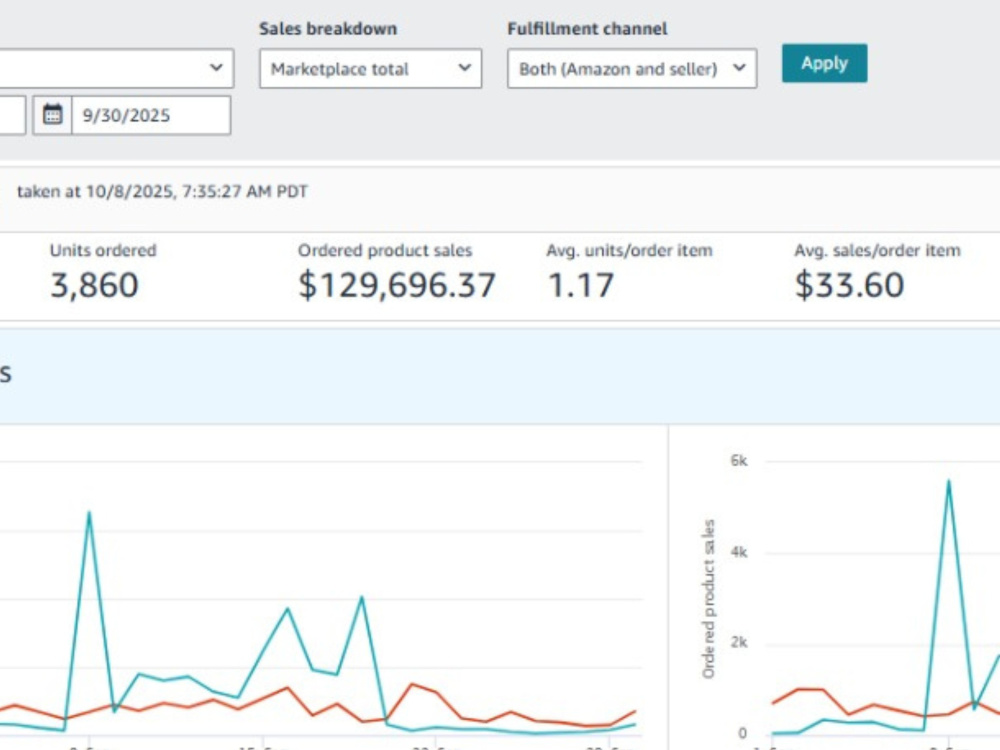Viewport: 1000px width, 750px height.
Task: Click the Units ordered value 3,860
Action: click(x=94, y=284)
